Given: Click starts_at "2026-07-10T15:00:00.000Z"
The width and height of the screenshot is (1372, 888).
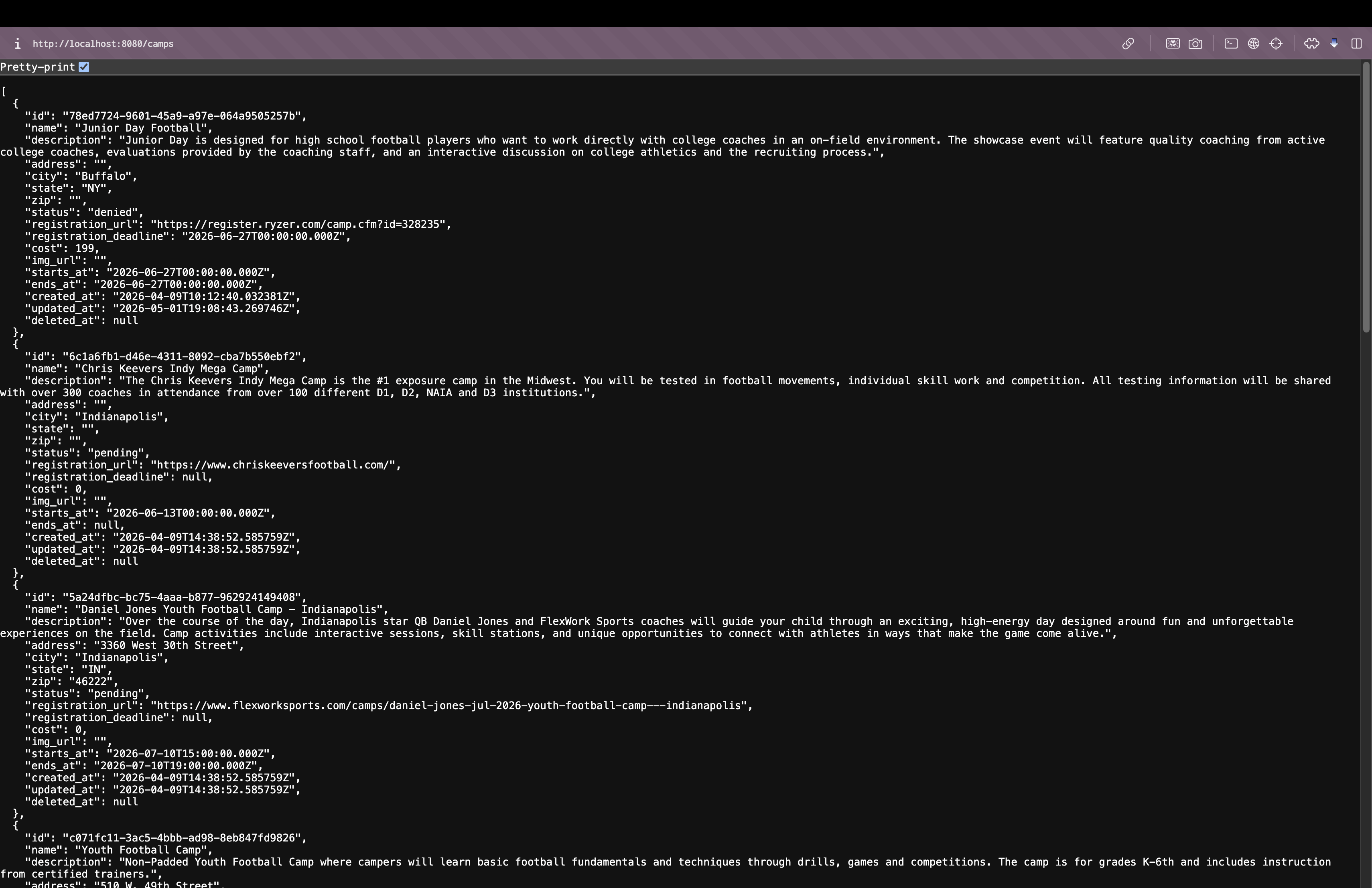Looking at the screenshot, I should [188, 754].
